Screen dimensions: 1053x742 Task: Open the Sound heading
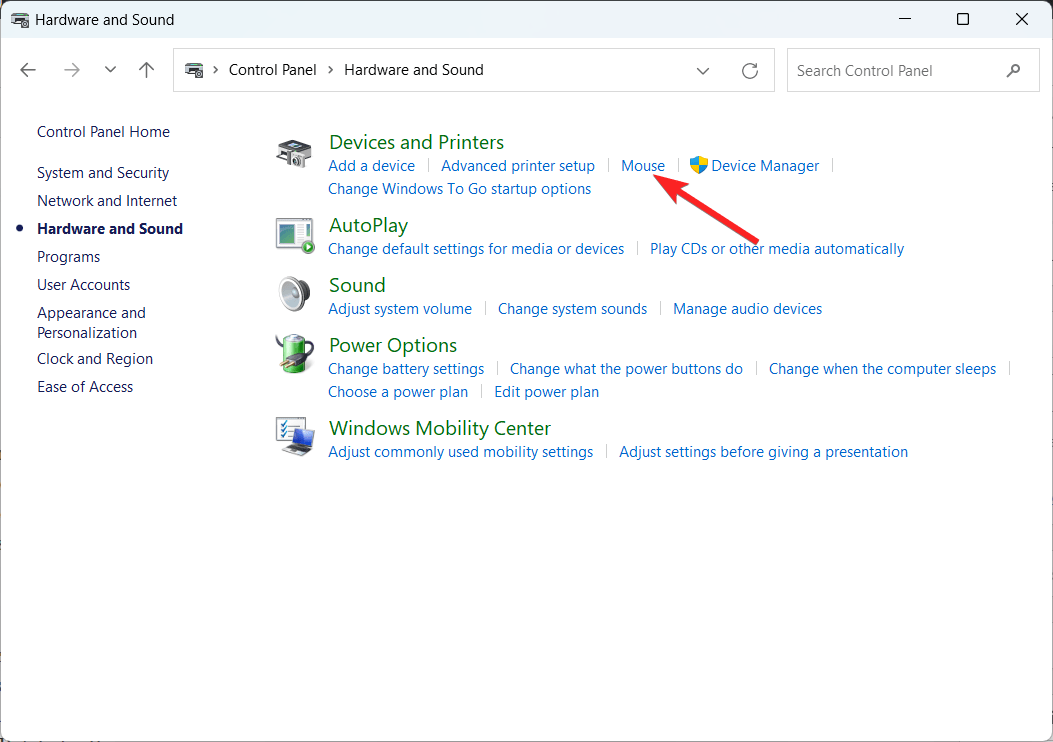pyautogui.click(x=357, y=285)
